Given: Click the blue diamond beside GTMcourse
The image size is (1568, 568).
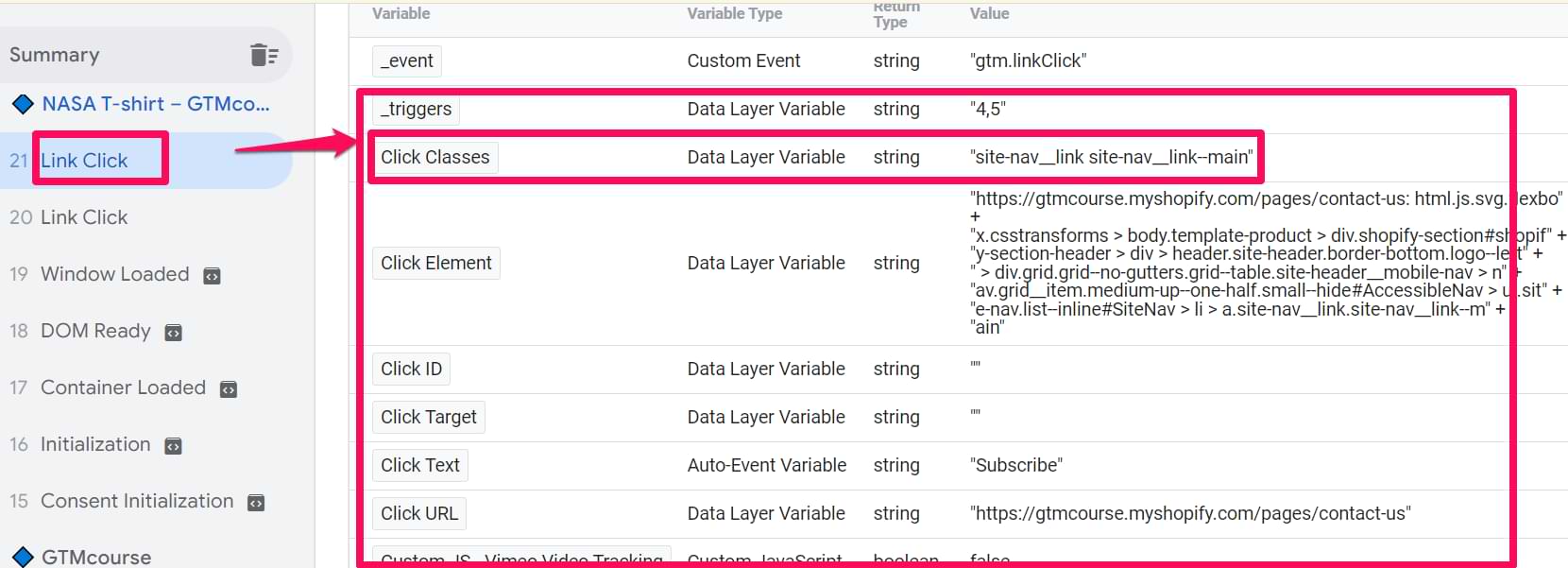Looking at the screenshot, I should tap(23, 558).
